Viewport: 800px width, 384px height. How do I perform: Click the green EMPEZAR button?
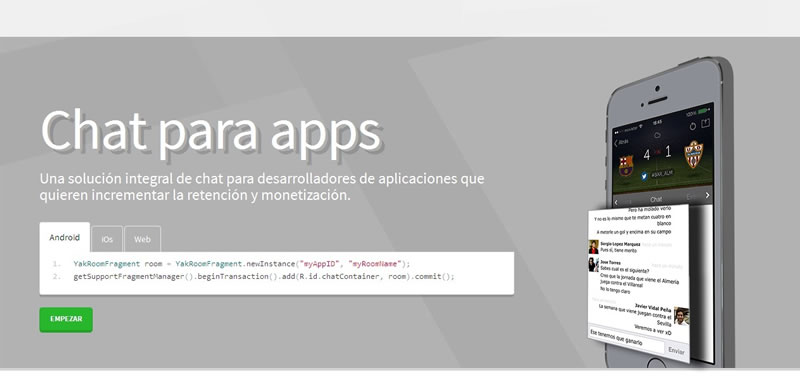(x=66, y=319)
